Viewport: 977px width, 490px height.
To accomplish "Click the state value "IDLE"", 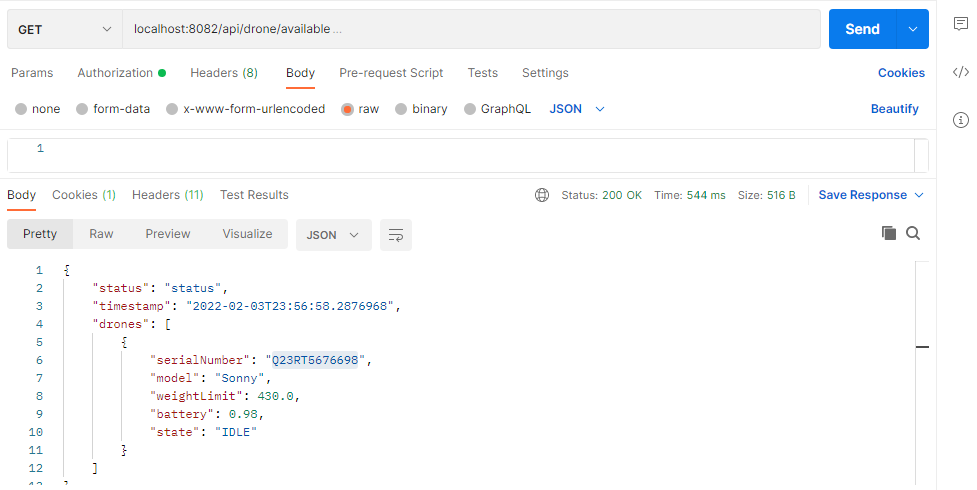I will pos(236,433).
